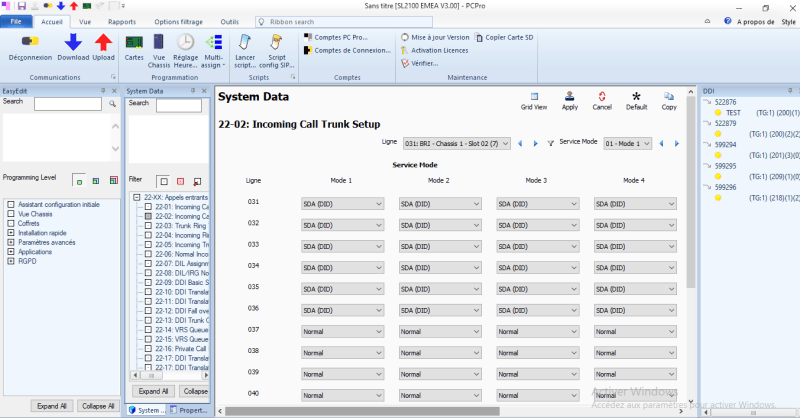This screenshot has width=800, height=418.
Task: Click the next Service Mode arrow
Action: [x=677, y=144]
